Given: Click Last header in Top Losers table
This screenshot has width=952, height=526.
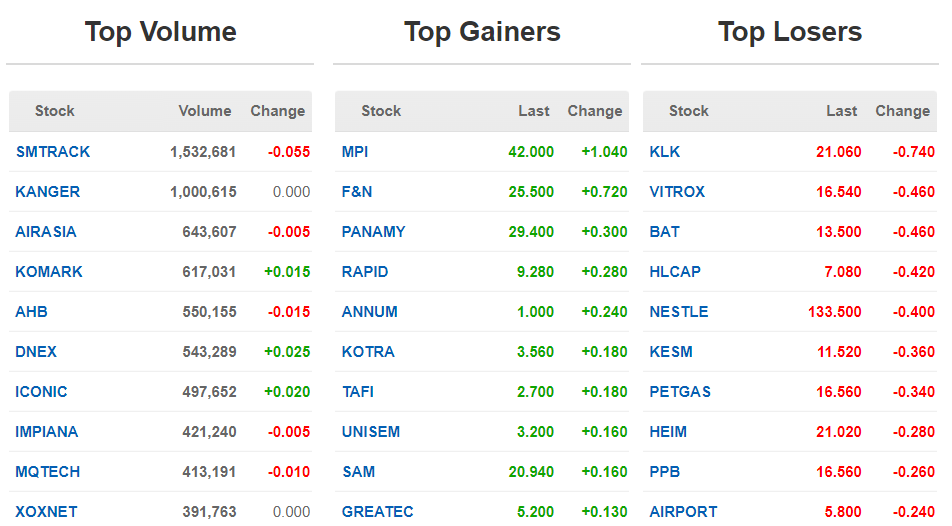Looking at the screenshot, I should (x=842, y=111).
